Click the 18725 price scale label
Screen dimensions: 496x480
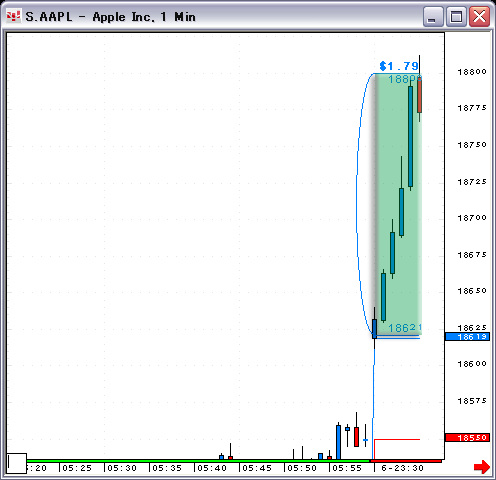click(472, 182)
